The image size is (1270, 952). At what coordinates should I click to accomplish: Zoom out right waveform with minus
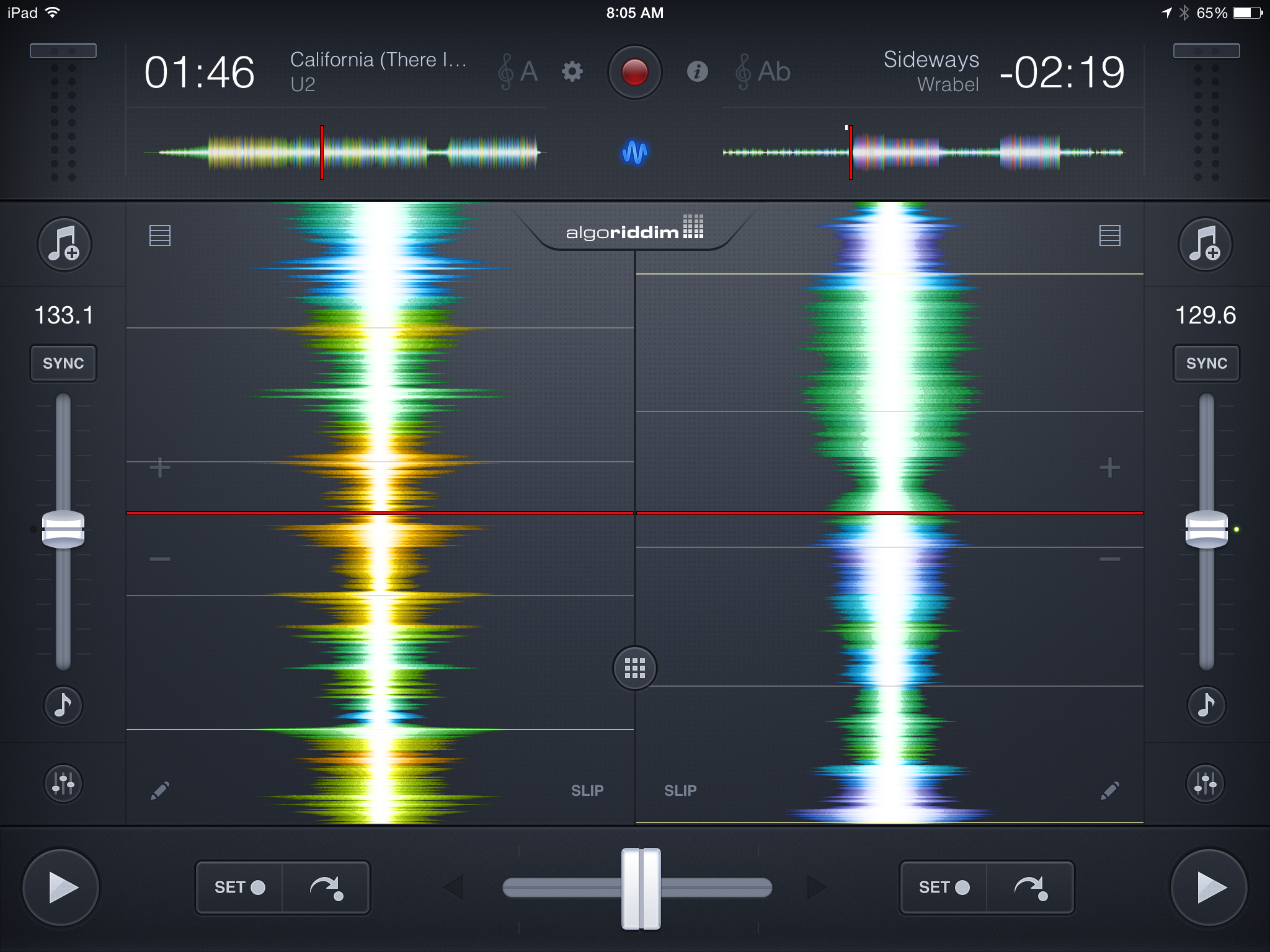[1109, 559]
